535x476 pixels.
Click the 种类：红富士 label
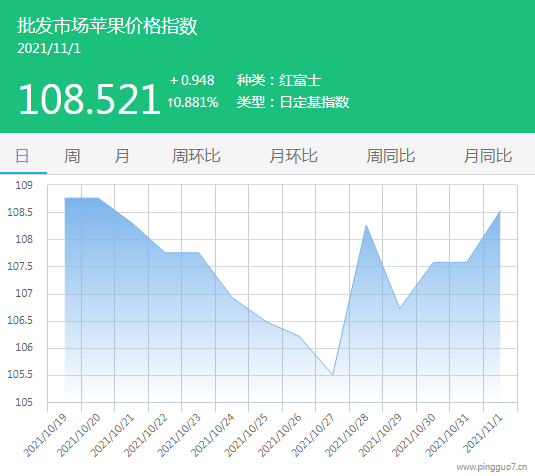click(279, 81)
